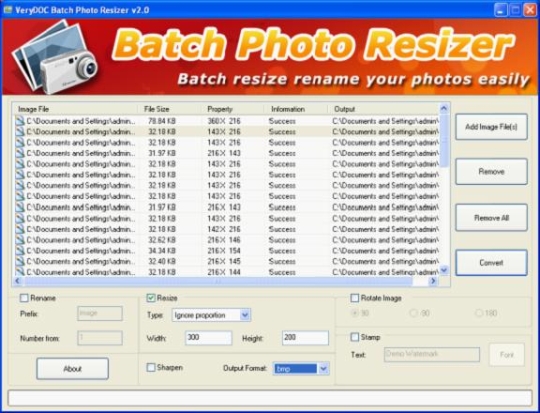Click the file icon of the 216× 144 row
The width and height of the screenshot is (540, 413).
[x=20, y=271]
